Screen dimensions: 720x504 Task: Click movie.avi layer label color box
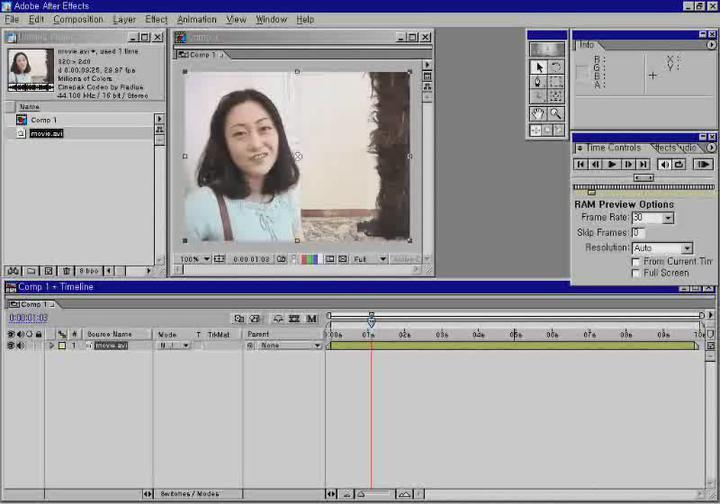62,345
